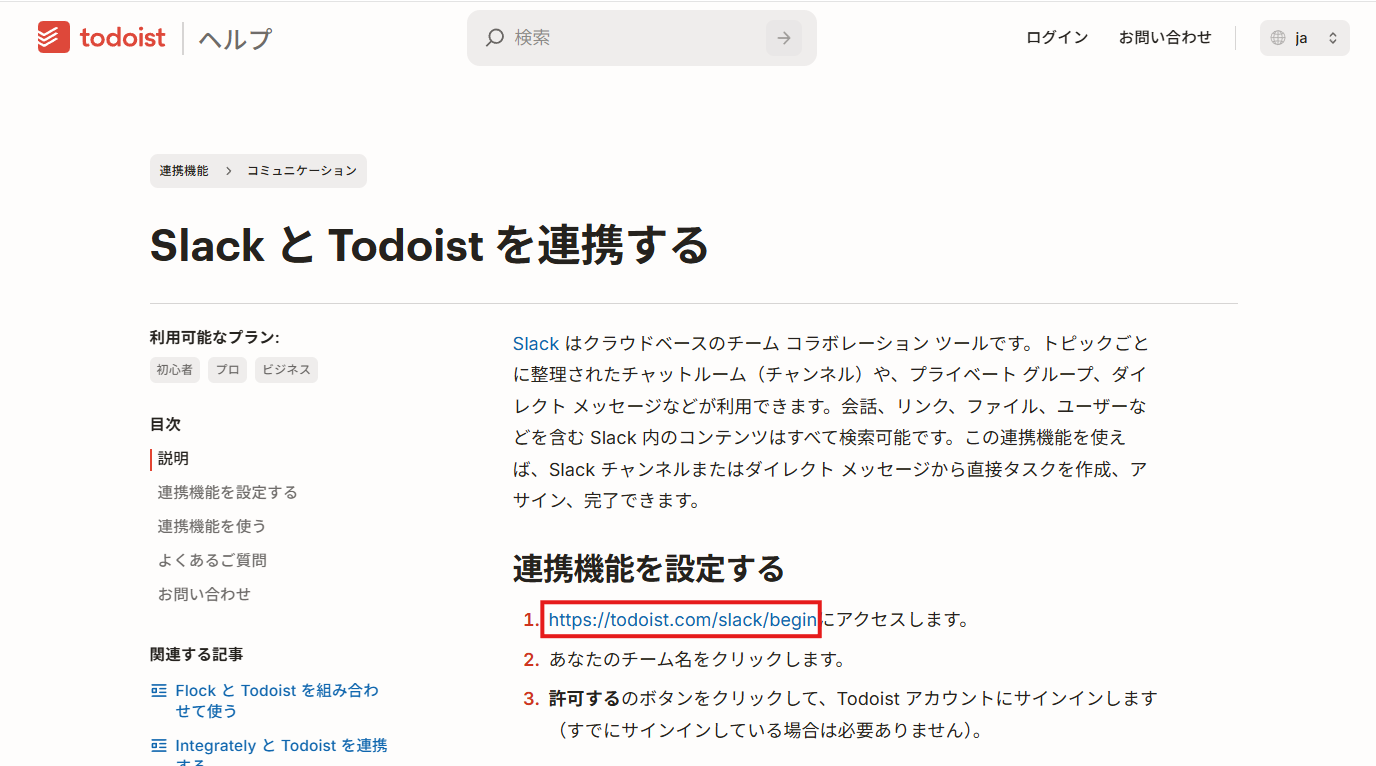1376x766 pixels.
Task: Jump to 連携機能を設定する in table of contents
Action: (x=227, y=493)
